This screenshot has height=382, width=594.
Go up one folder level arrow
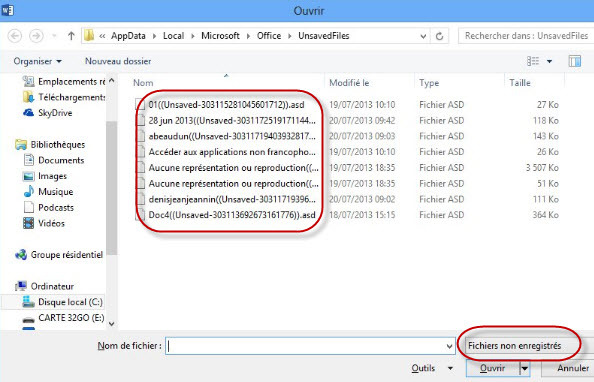(x=71, y=36)
